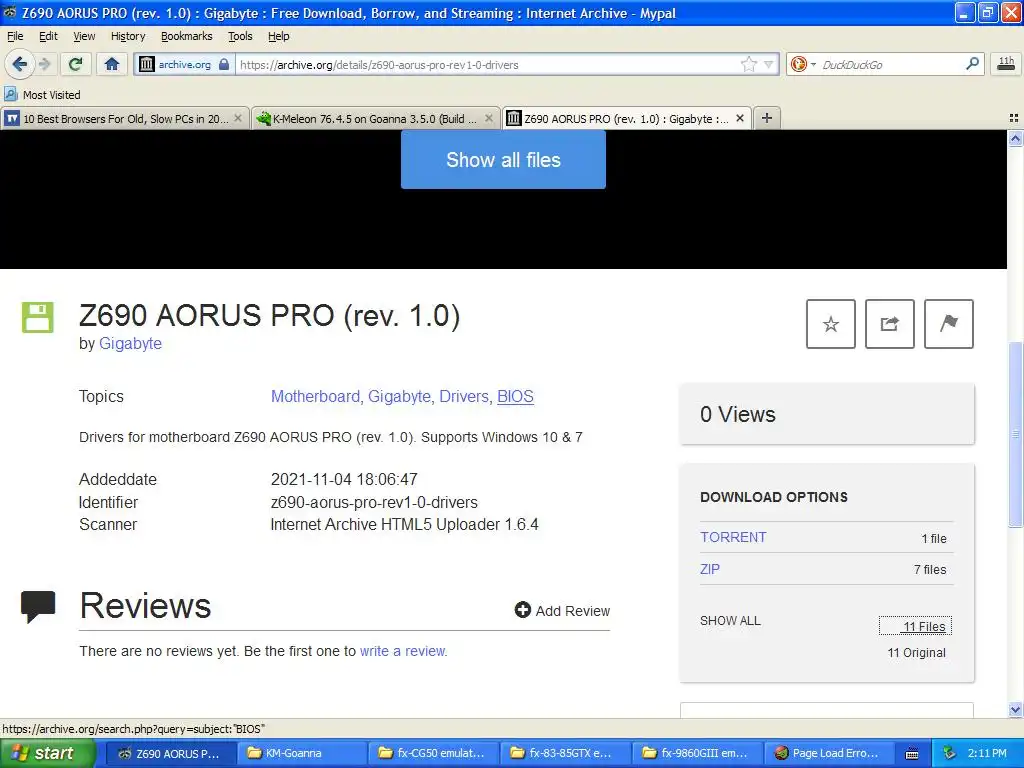
Task: Favorite the item with the star button
Action: pyautogui.click(x=831, y=324)
